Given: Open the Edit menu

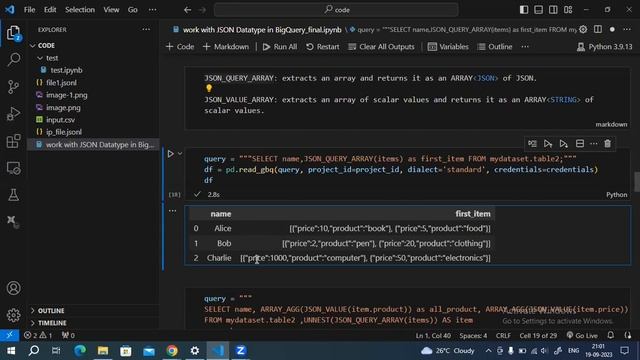Looking at the screenshot, I should (50, 10).
